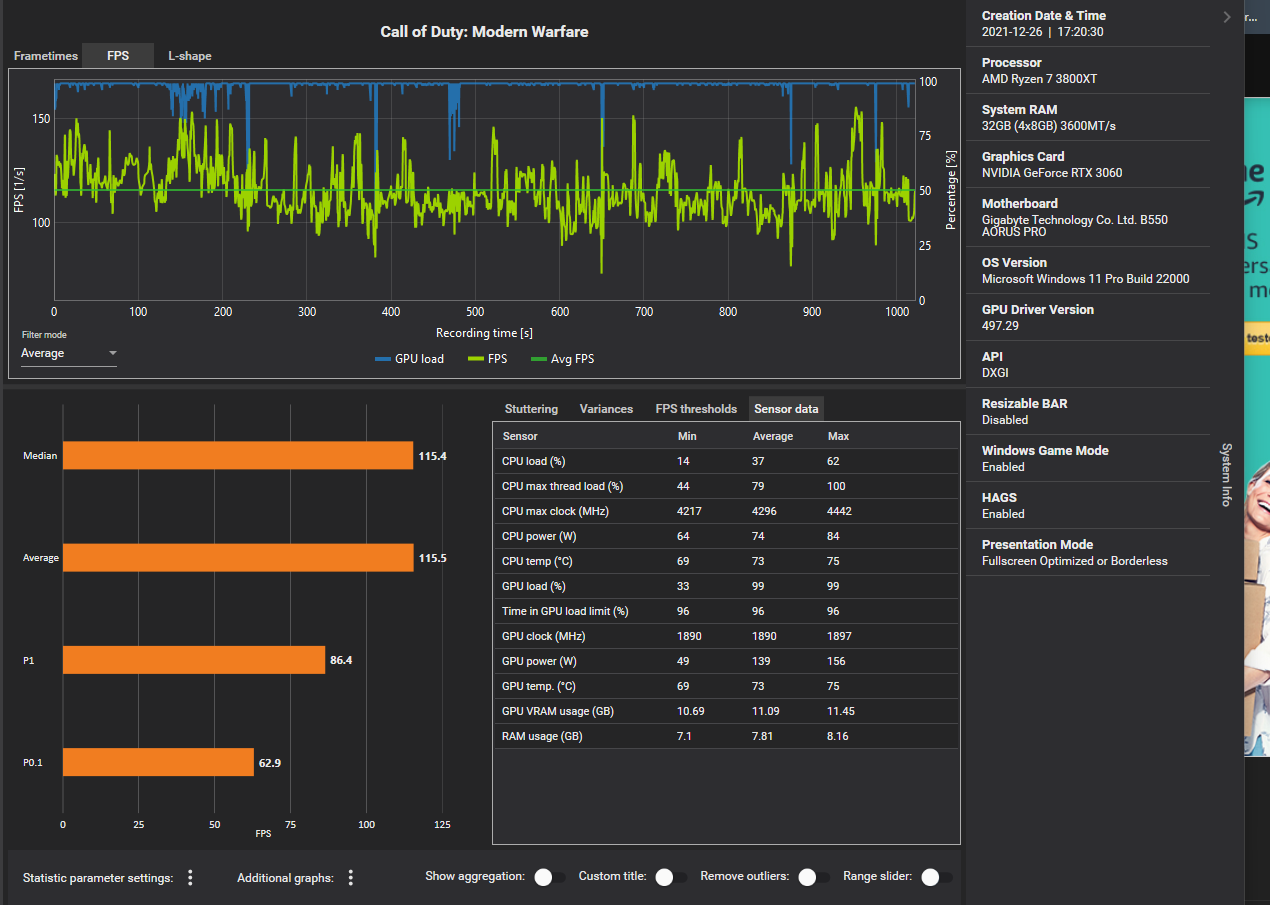Toggle the Show aggregation switch

point(548,877)
